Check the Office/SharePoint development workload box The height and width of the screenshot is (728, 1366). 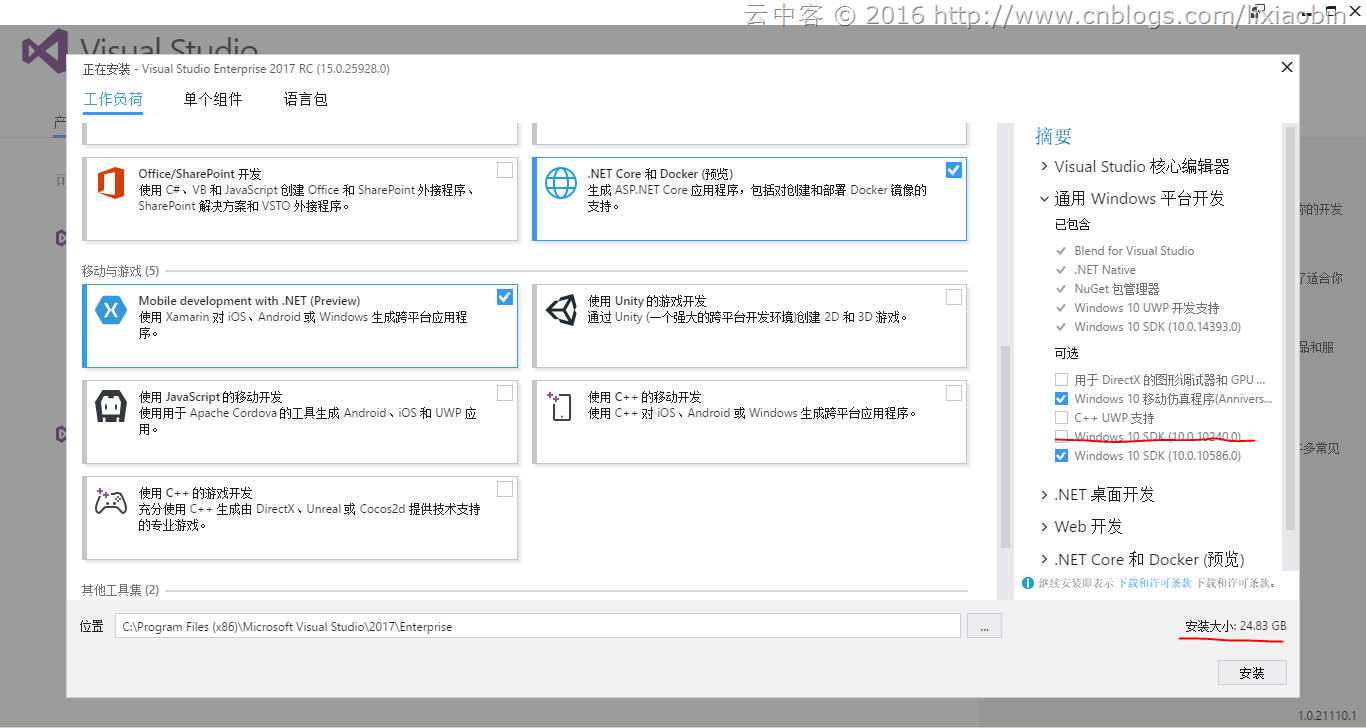[505, 170]
